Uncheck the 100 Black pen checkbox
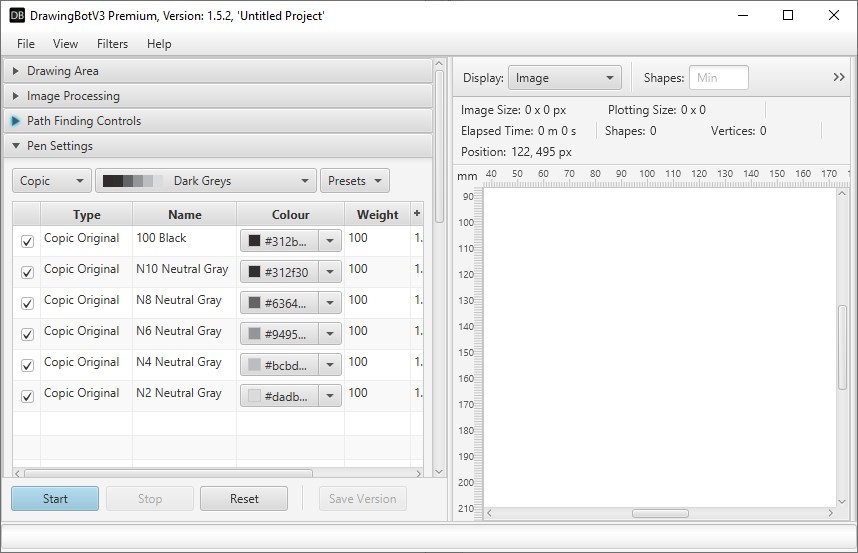Viewport: 858px width, 553px height. pyautogui.click(x=27, y=241)
